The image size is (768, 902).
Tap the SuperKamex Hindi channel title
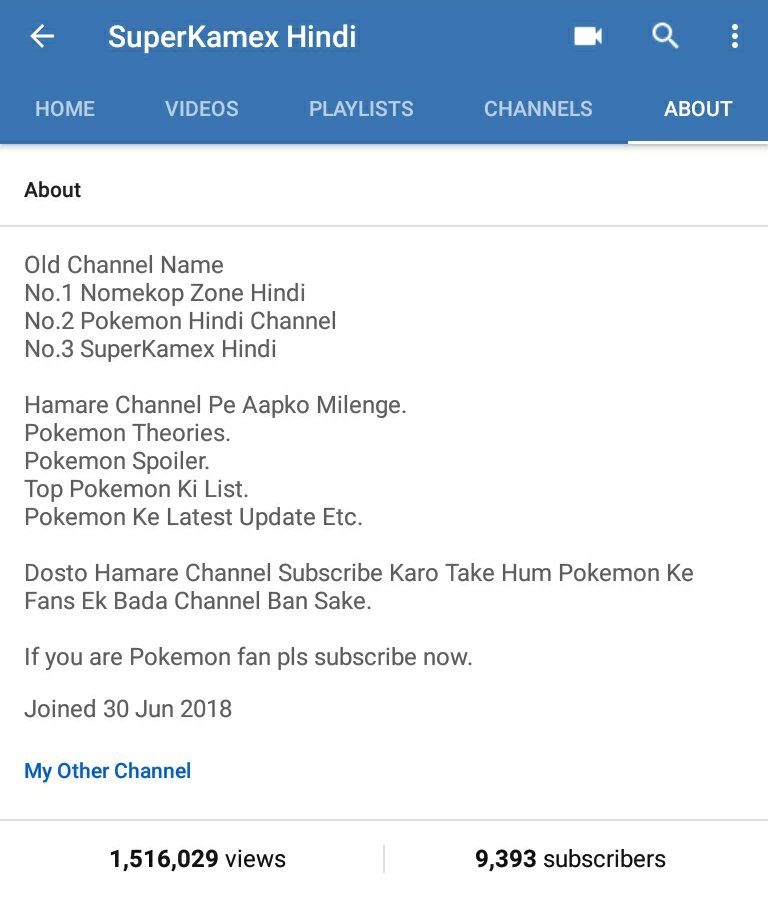coord(232,37)
